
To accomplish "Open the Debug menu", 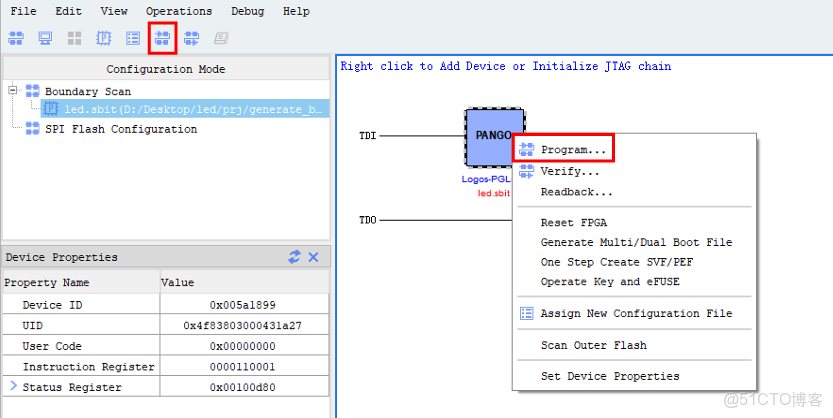I will pos(248,11).
